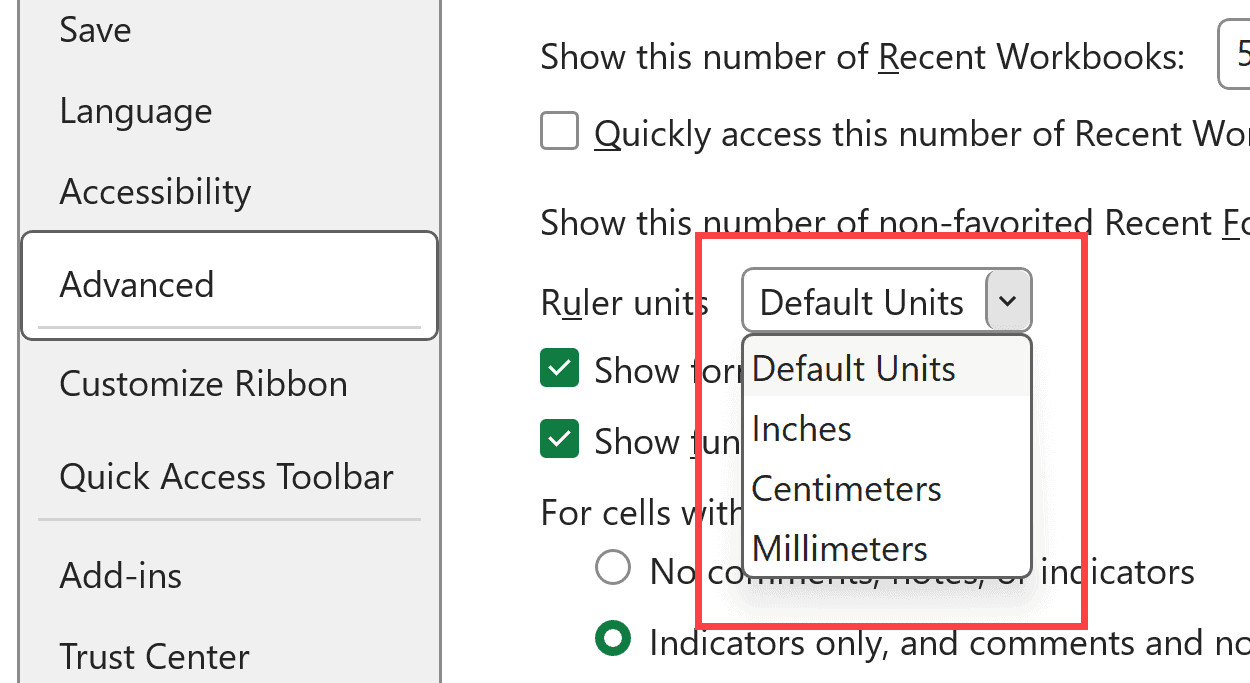Screen dimensions: 1250x683
Task: Go to Quick Access Toolbar settings
Action: (226, 477)
